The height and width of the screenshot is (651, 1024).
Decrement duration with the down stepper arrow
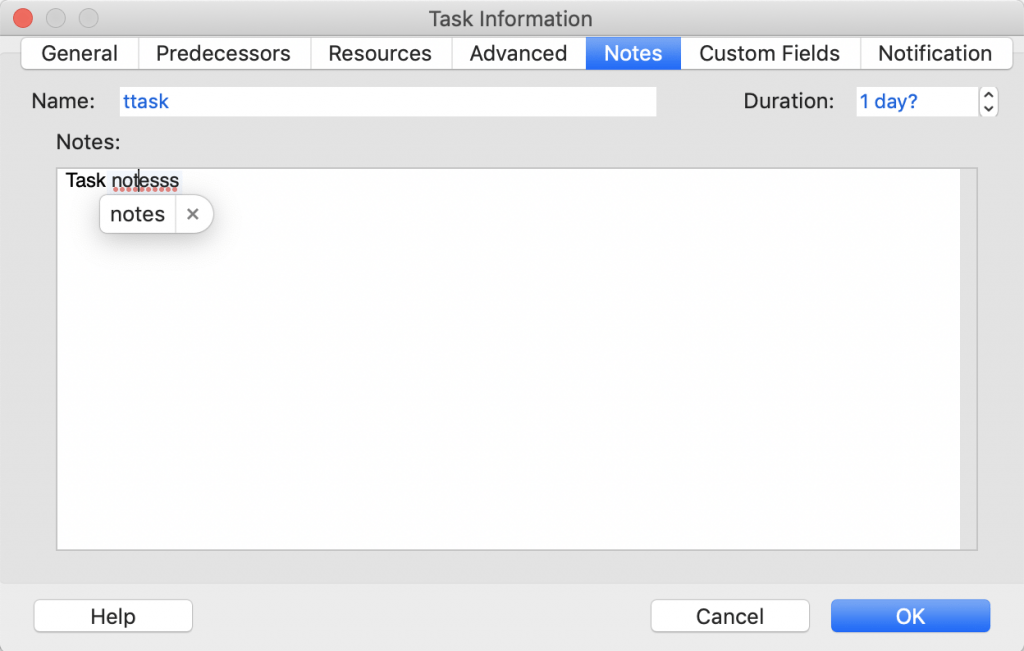[988, 106]
